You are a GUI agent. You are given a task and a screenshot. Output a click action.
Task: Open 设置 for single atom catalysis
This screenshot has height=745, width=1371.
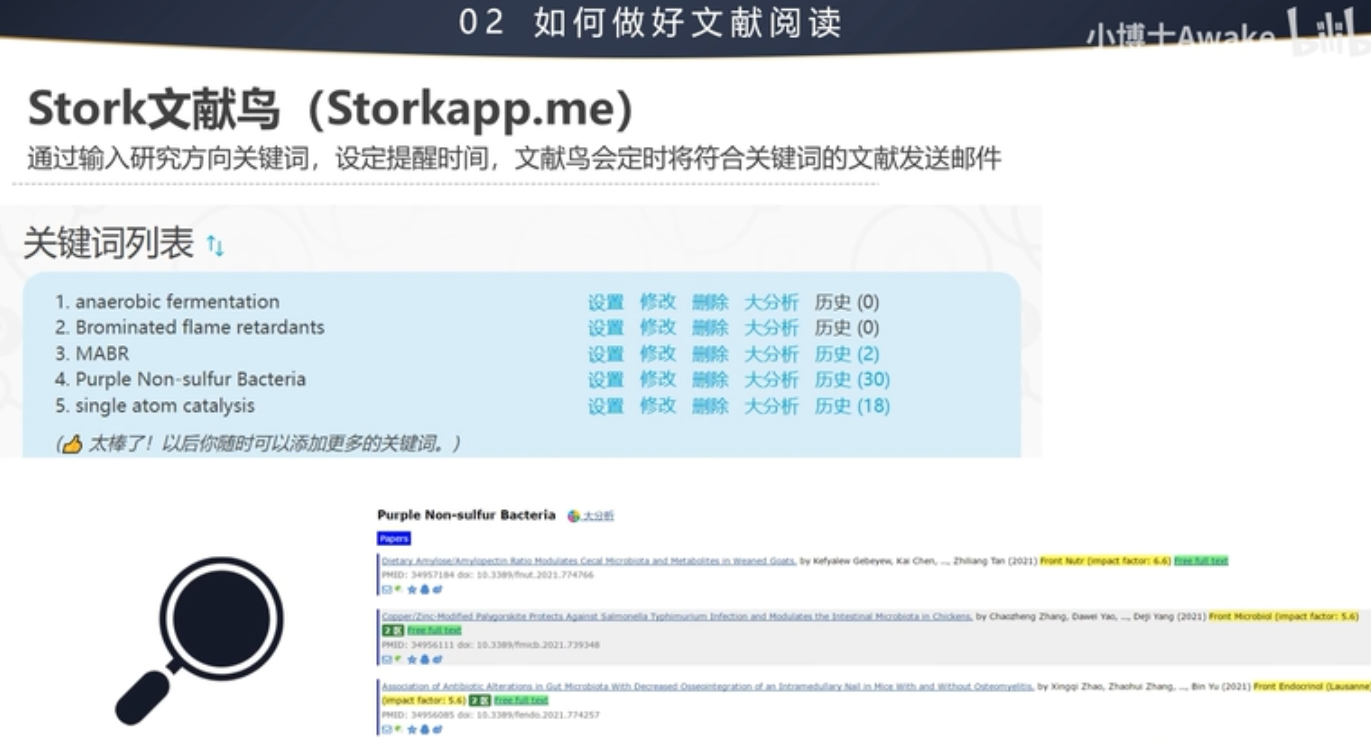[x=606, y=406]
